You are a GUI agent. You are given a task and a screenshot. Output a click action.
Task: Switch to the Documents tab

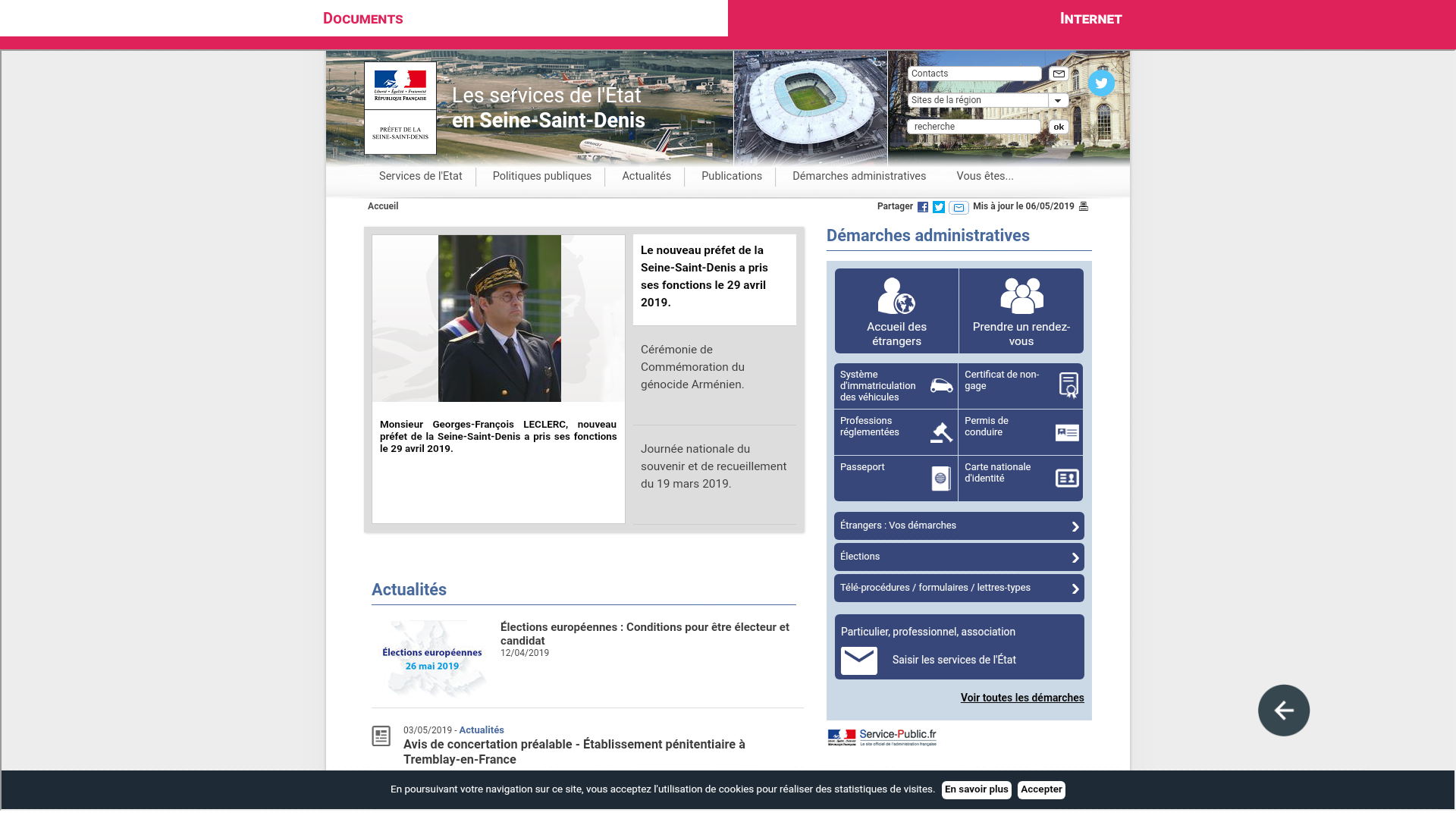(x=363, y=18)
